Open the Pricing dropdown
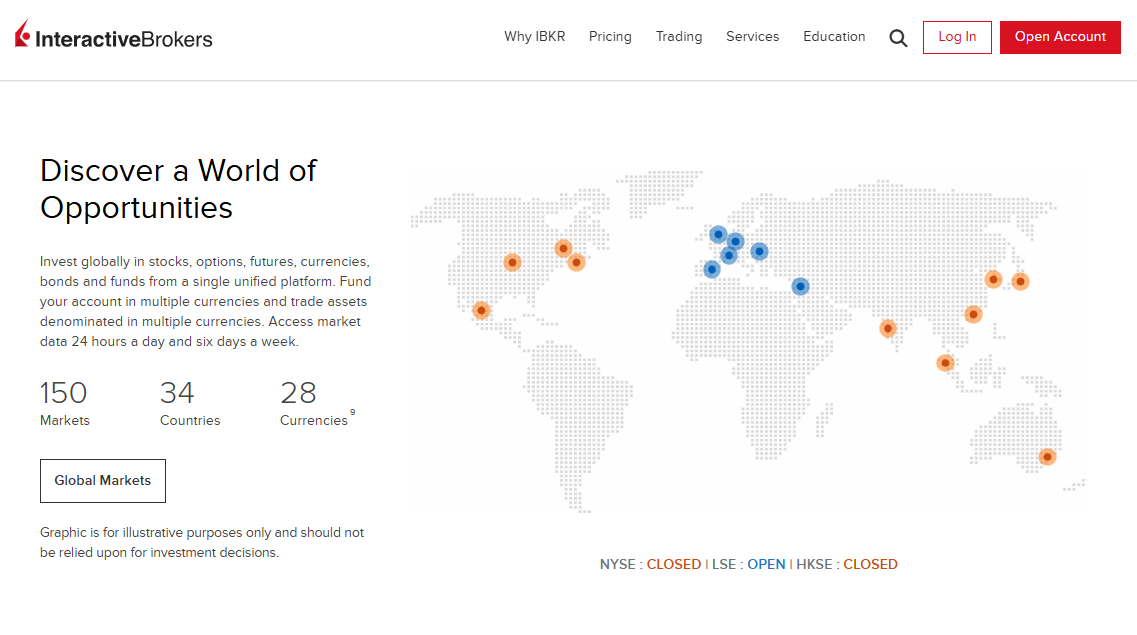The width and height of the screenshot is (1137, 635). click(x=610, y=37)
